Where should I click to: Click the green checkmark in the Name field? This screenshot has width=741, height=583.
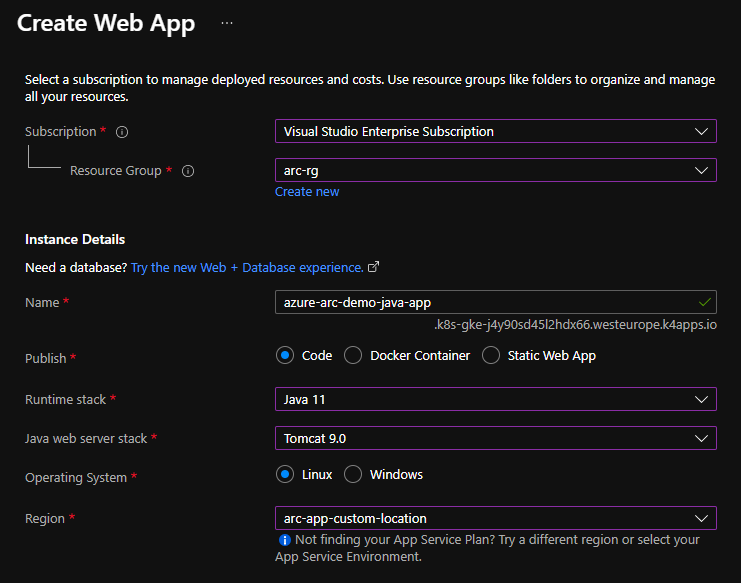(x=704, y=302)
